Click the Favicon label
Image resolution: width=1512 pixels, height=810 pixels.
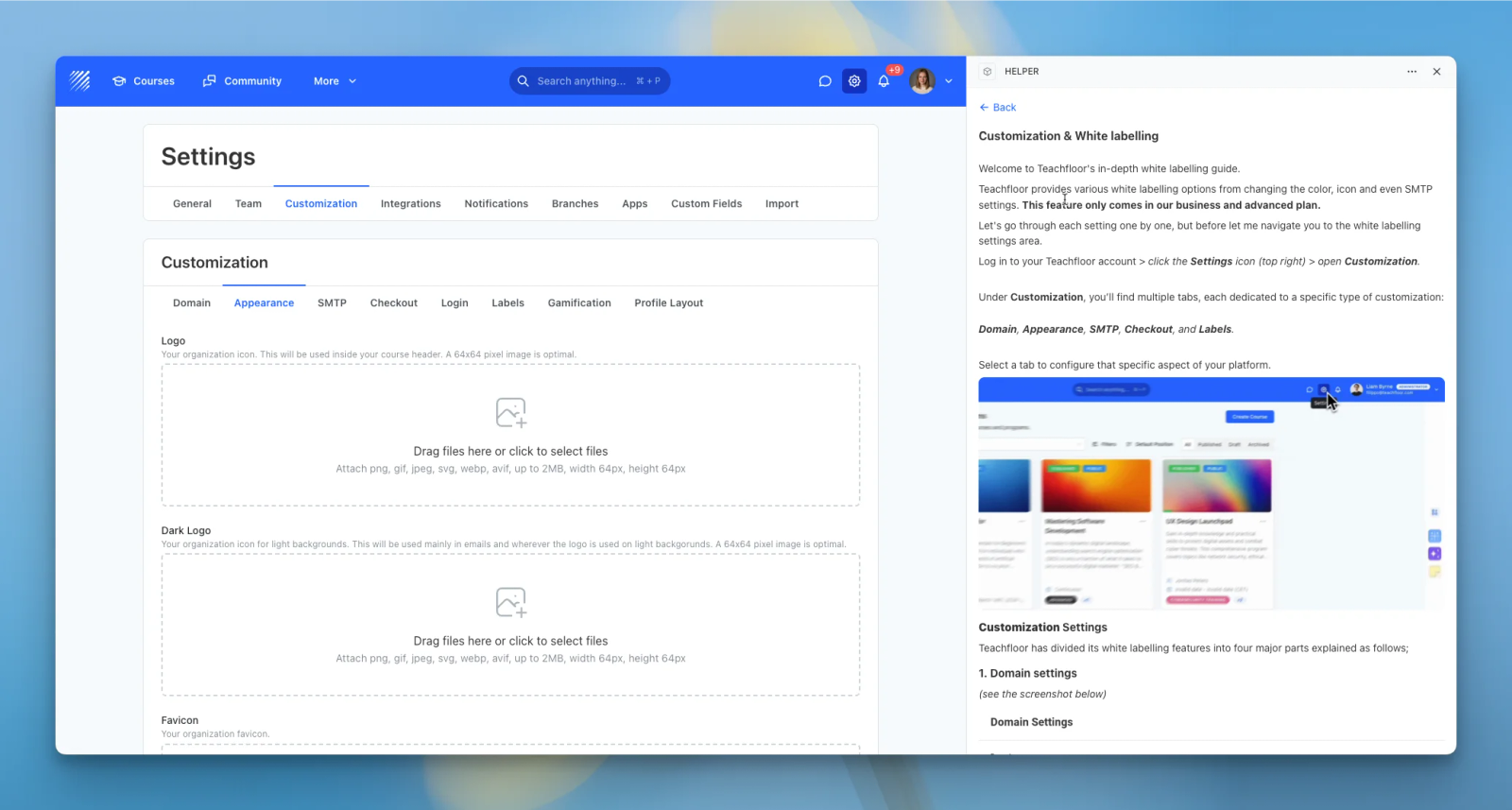click(x=180, y=721)
